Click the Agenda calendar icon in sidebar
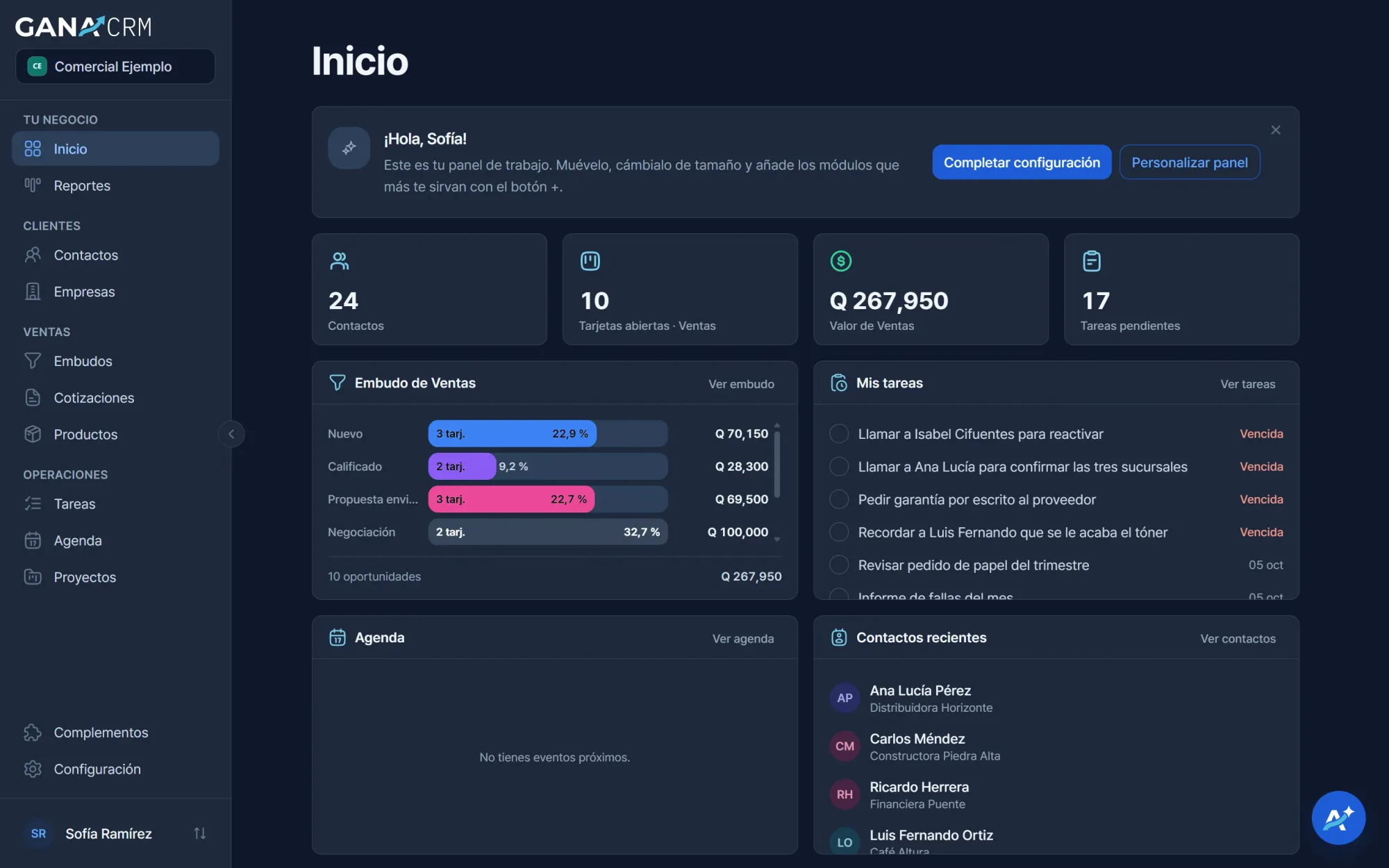The width and height of the screenshot is (1389, 868). tap(33, 540)
